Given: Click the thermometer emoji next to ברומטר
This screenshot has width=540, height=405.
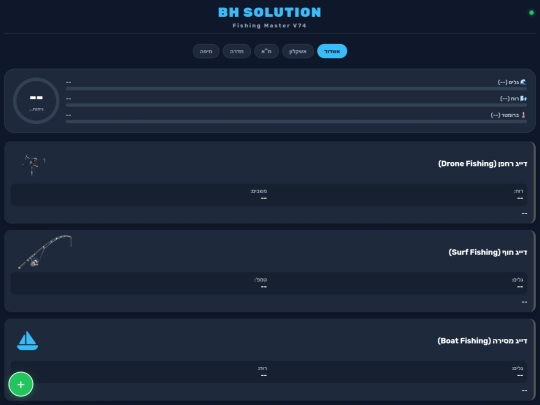Looking at the screenshot, I should tap(523, 115).
